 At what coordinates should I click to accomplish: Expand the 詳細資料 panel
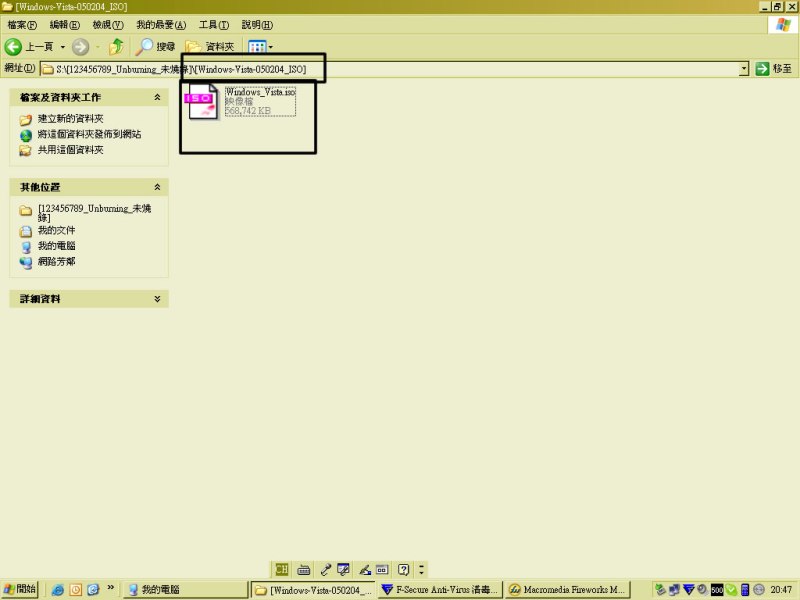(x=157, y=299)
